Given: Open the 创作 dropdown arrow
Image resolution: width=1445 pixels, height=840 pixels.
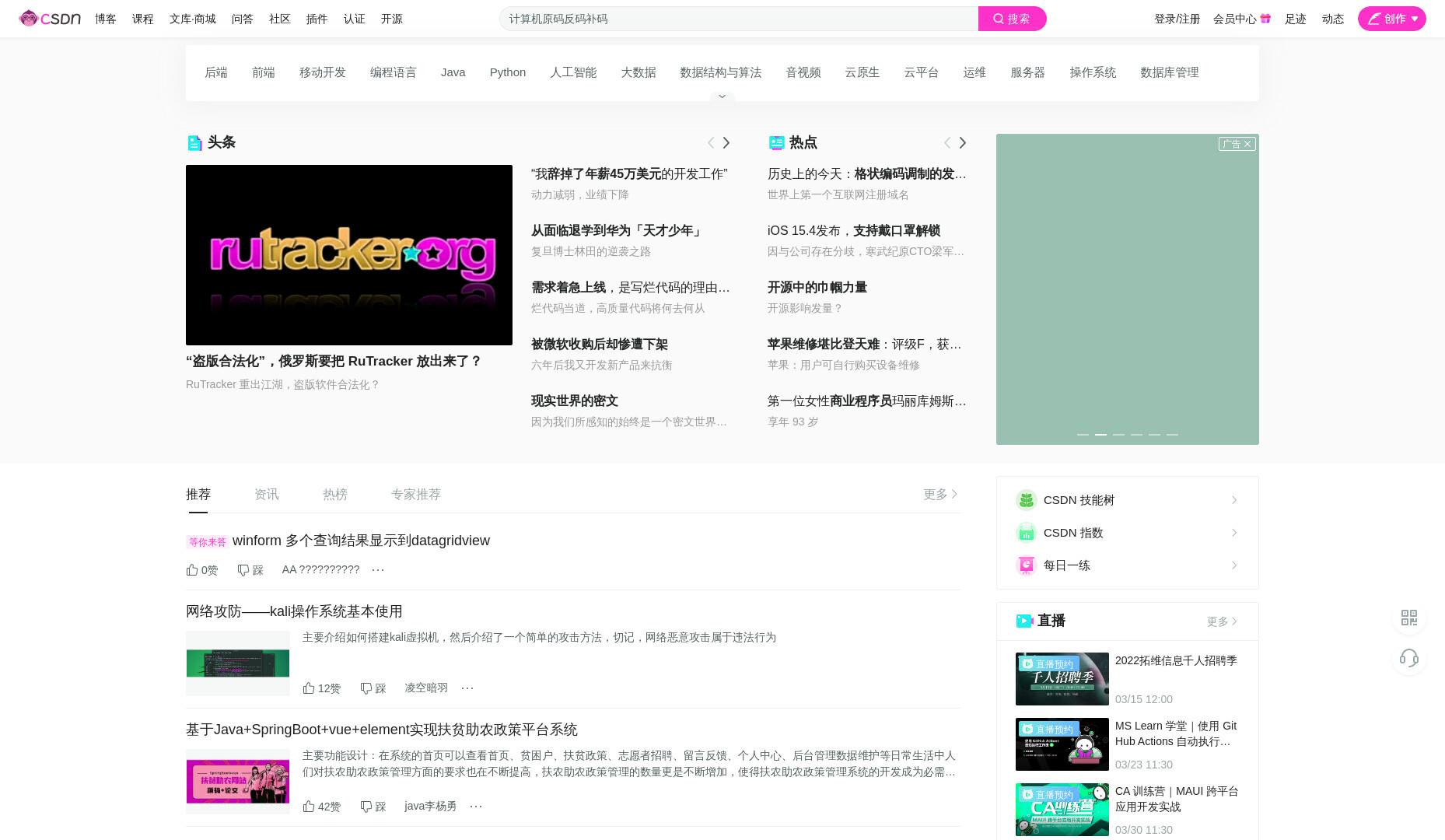Looking at the screenshot, I should pos(1415,19).
